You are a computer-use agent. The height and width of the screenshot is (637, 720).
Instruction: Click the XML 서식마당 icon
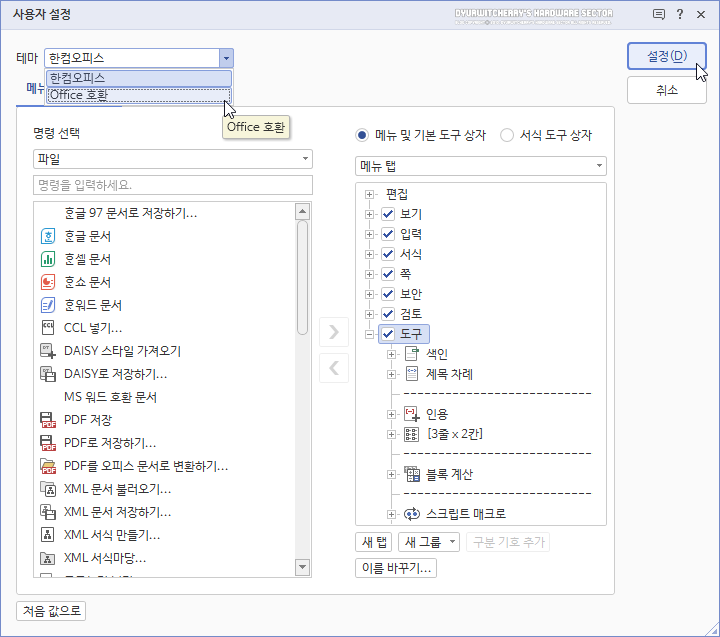[48, 558]
